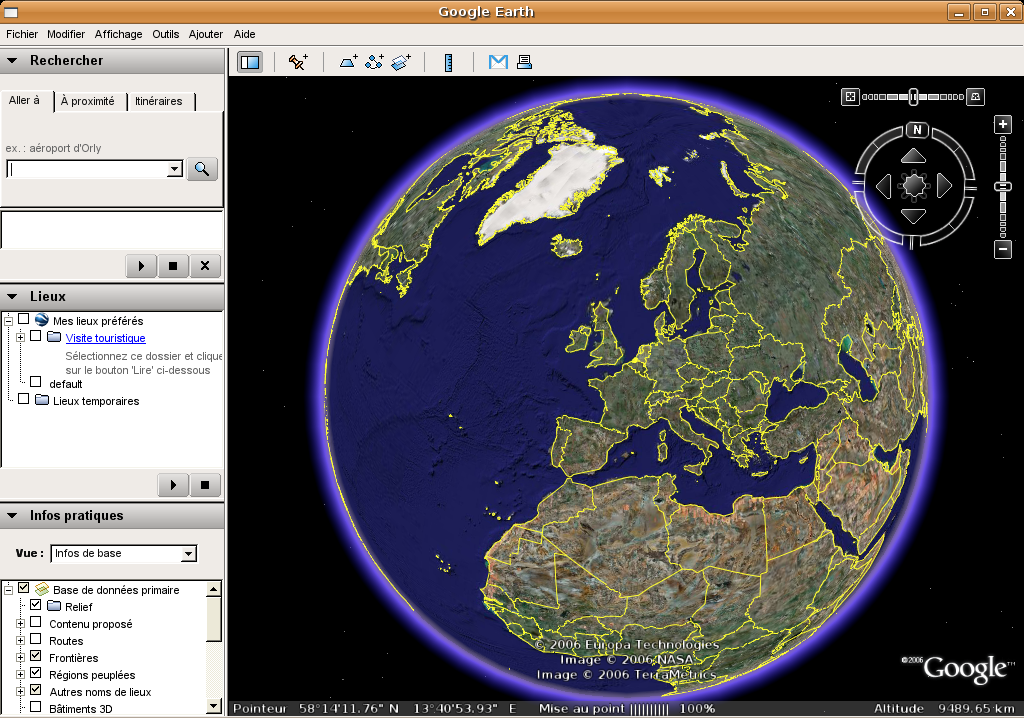
Task: Check the default item checkbox
Action: [36, 382]
